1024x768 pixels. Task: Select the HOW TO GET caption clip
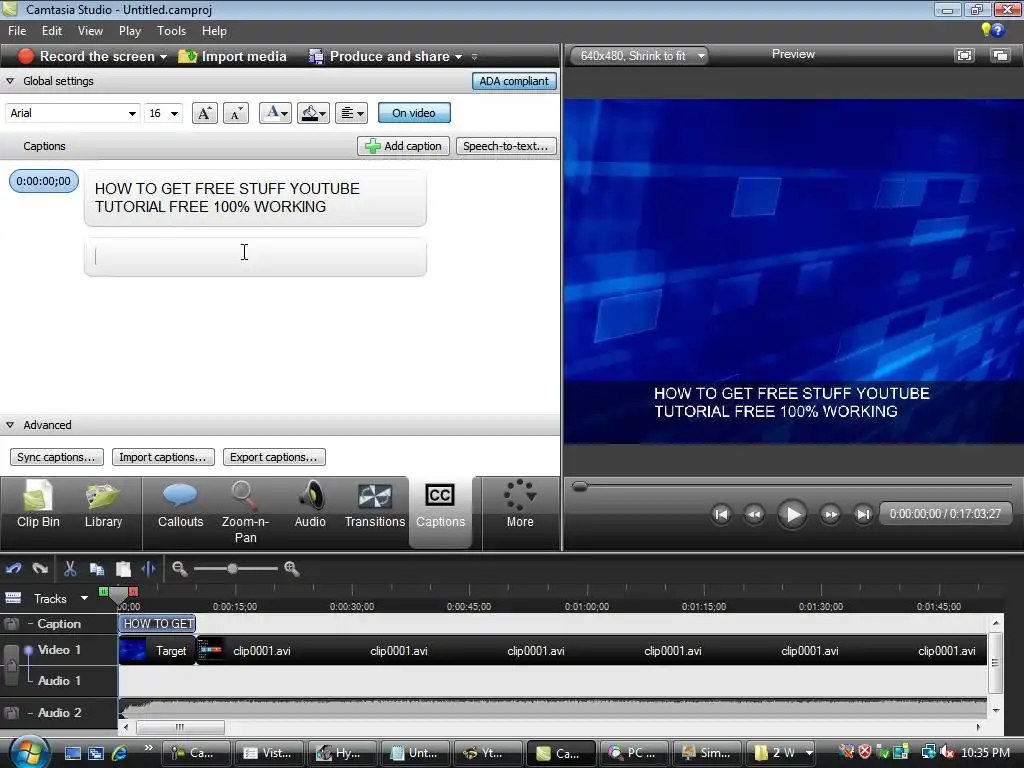(157, 624)
